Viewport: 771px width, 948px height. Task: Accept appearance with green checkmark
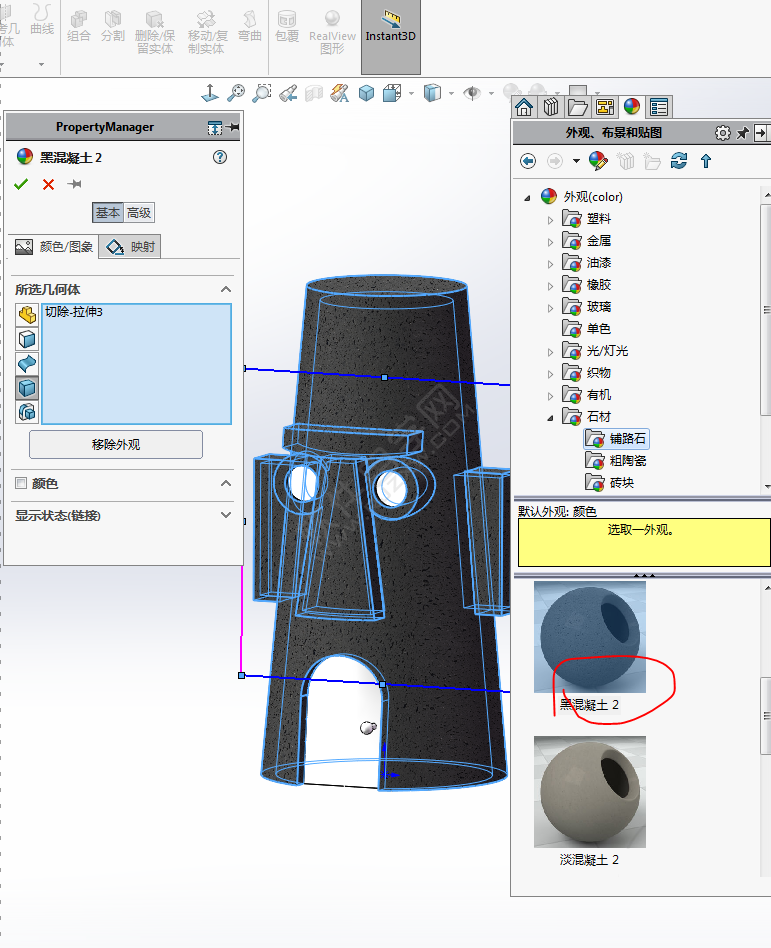pyautogui.click(x=21, y=184)
